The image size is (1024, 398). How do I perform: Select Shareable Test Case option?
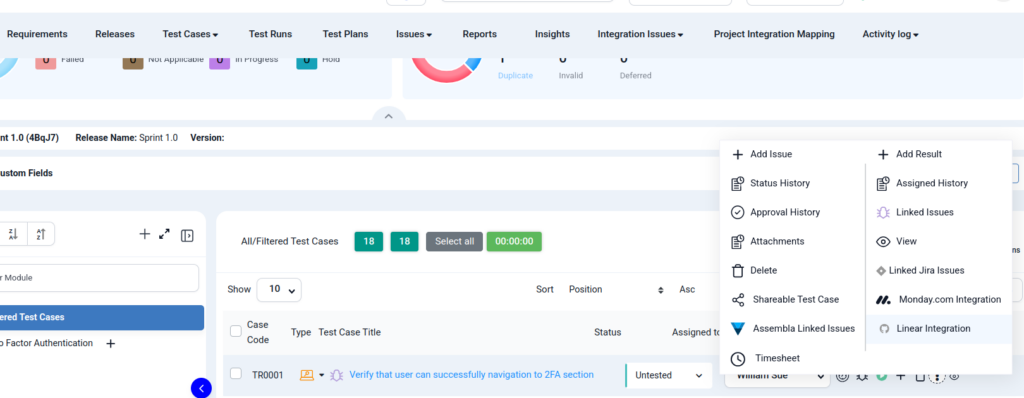[785, 299]
